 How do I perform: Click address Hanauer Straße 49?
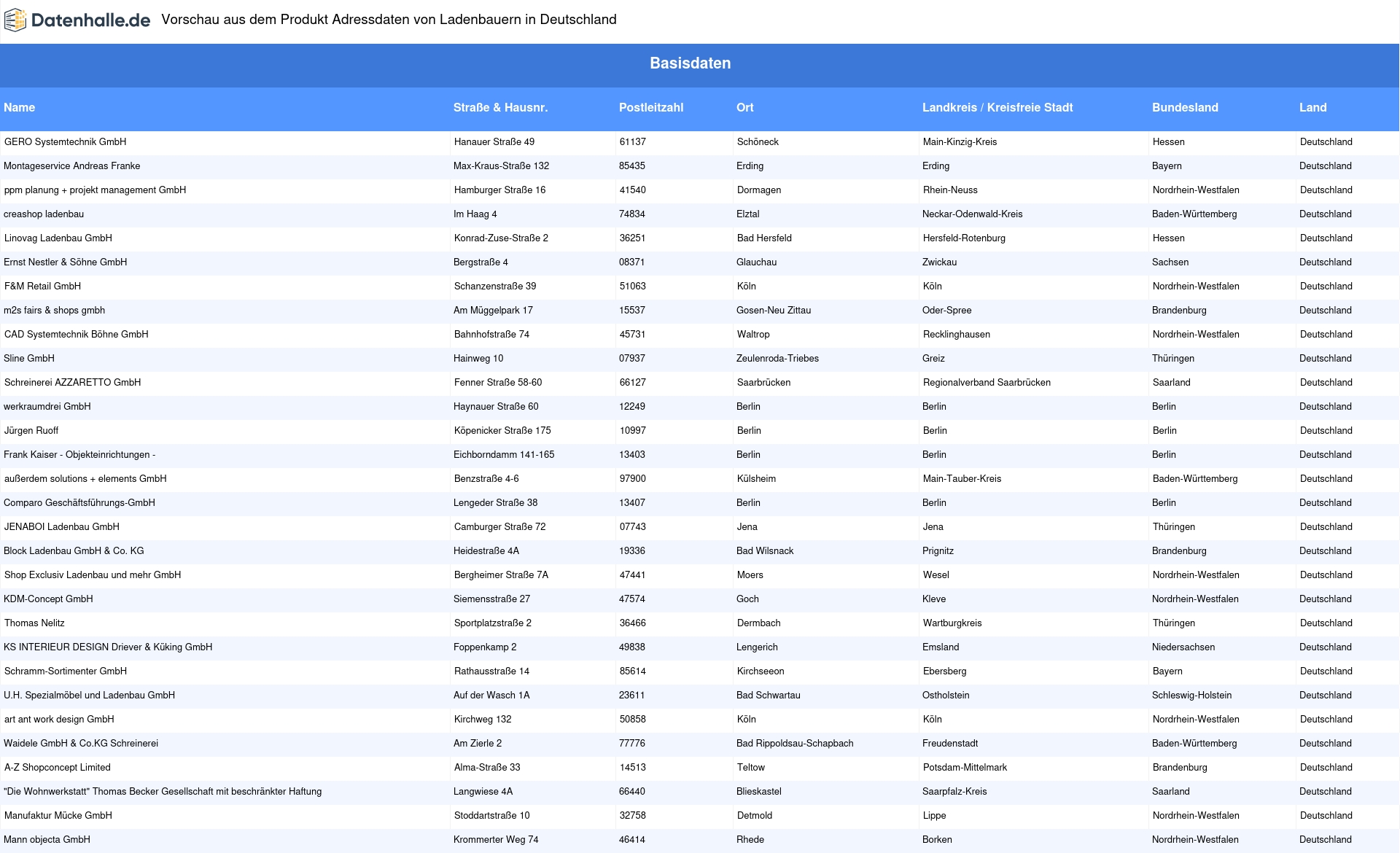pos(494,141)
